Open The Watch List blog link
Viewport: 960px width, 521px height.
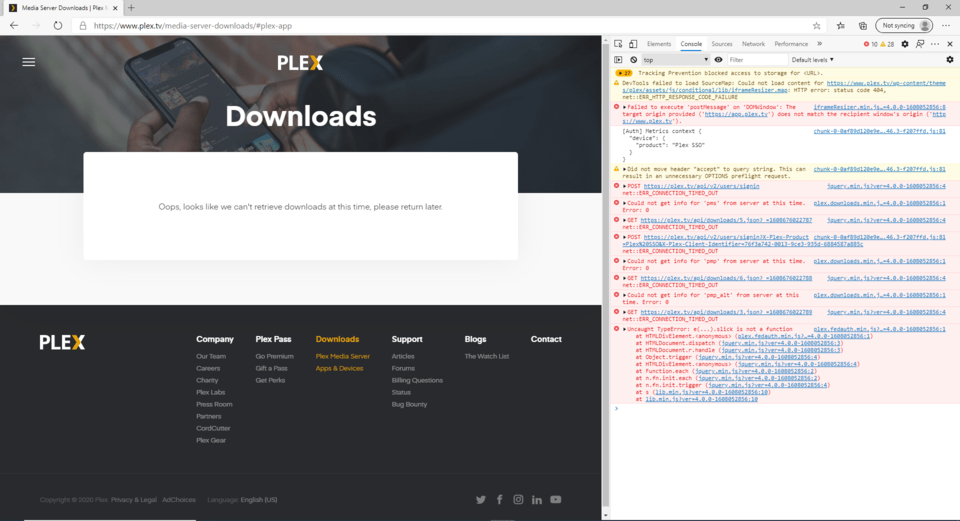(486, 356)
